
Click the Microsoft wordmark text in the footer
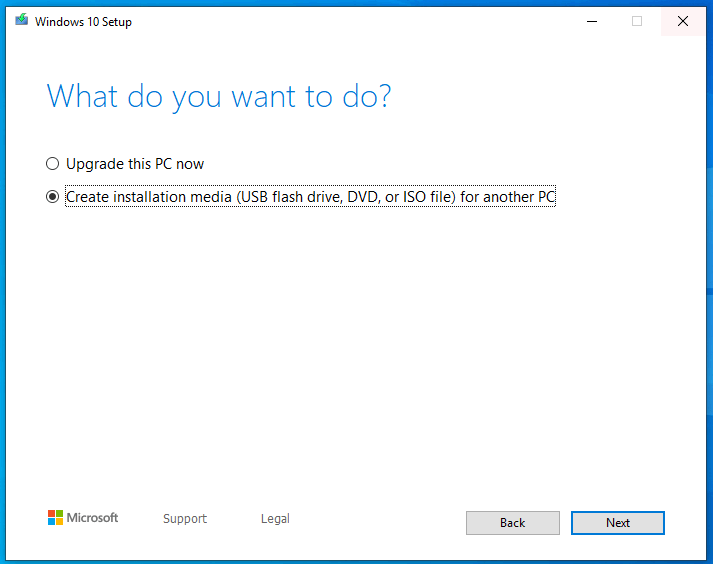(x=93, y=518)
